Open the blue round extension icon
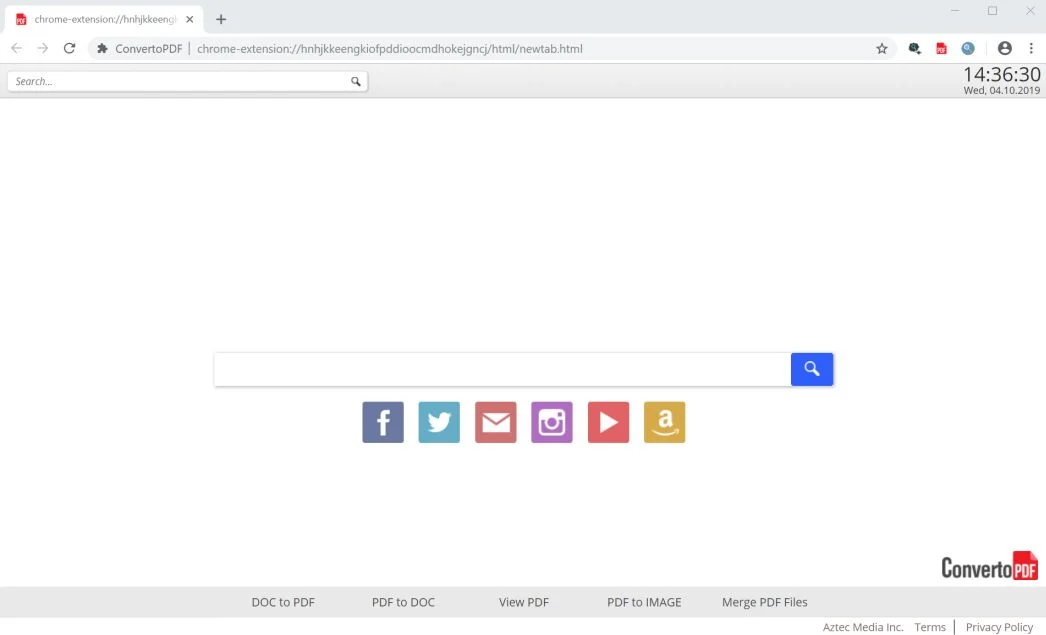The image size is (1046, 635). tap(968, 49)
